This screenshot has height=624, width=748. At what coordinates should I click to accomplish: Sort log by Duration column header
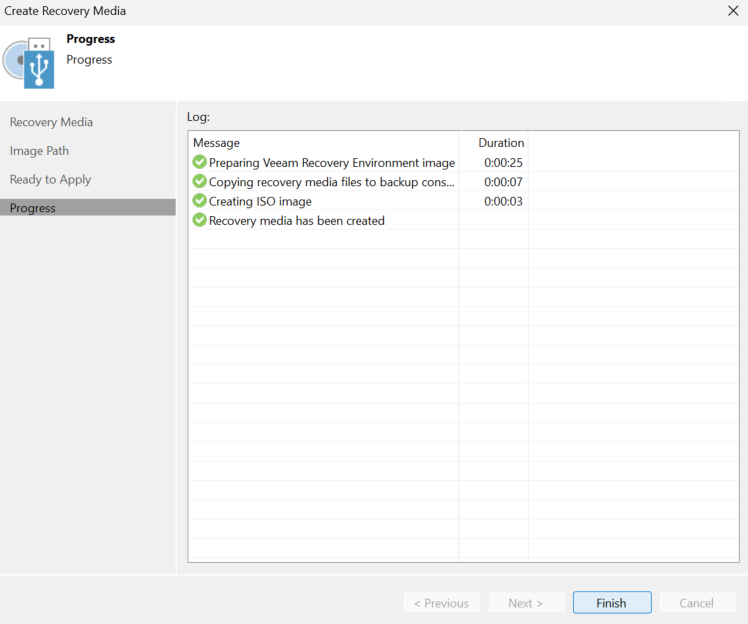pyautogui.click(x=494, y=143)
